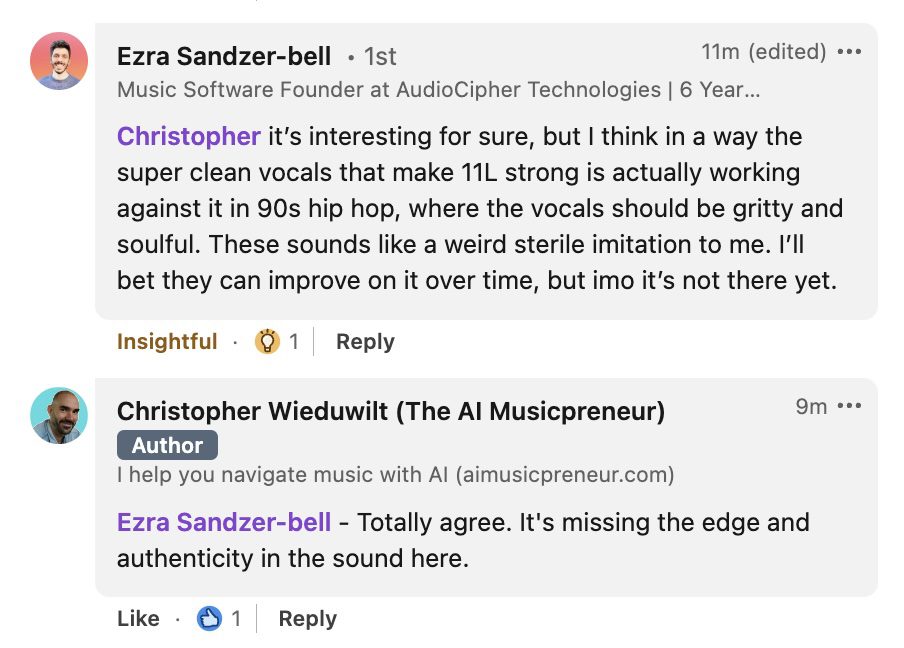Open Ezra Sandzer-bell's profile photo
This screenshot has height=648, width=904.
click(x=59, y=61)
